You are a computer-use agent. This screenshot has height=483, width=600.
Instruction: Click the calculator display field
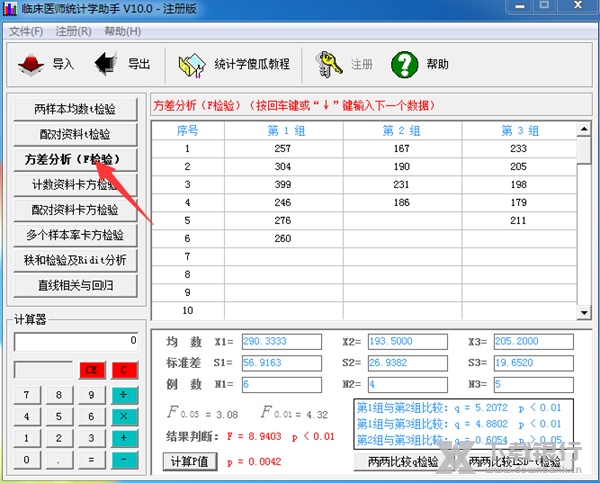[x=76, y=341]
